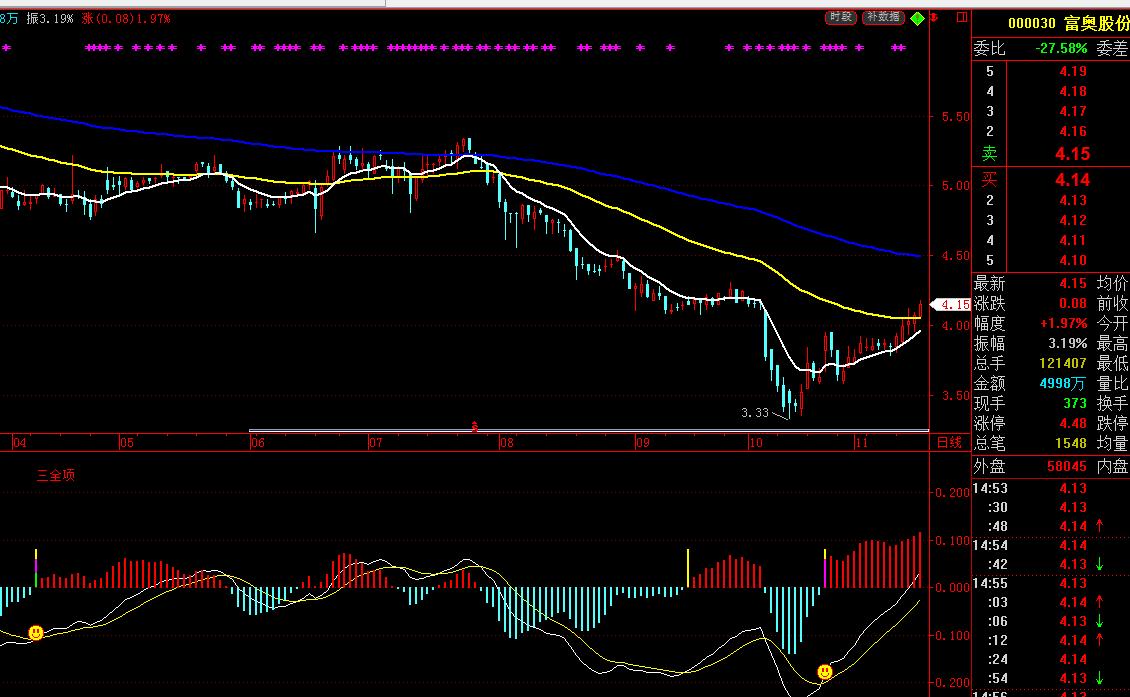
Task: Click the 委比 value -27.58%
Action: (1061, 48)
